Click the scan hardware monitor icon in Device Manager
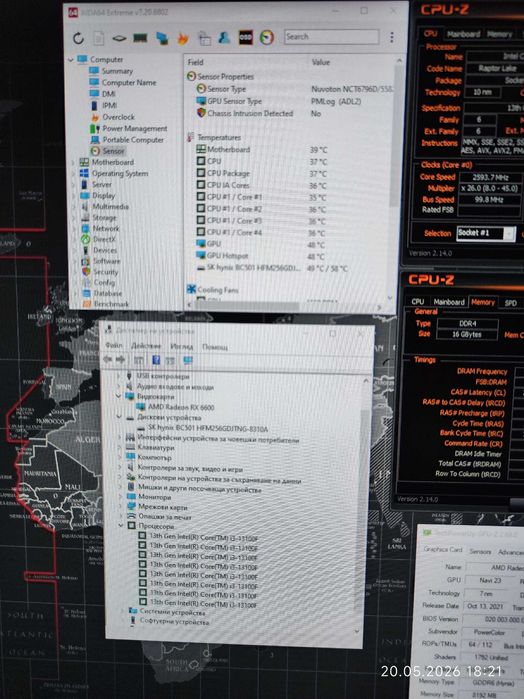Viewport: 524px width, 699px height. coord(188,360)
